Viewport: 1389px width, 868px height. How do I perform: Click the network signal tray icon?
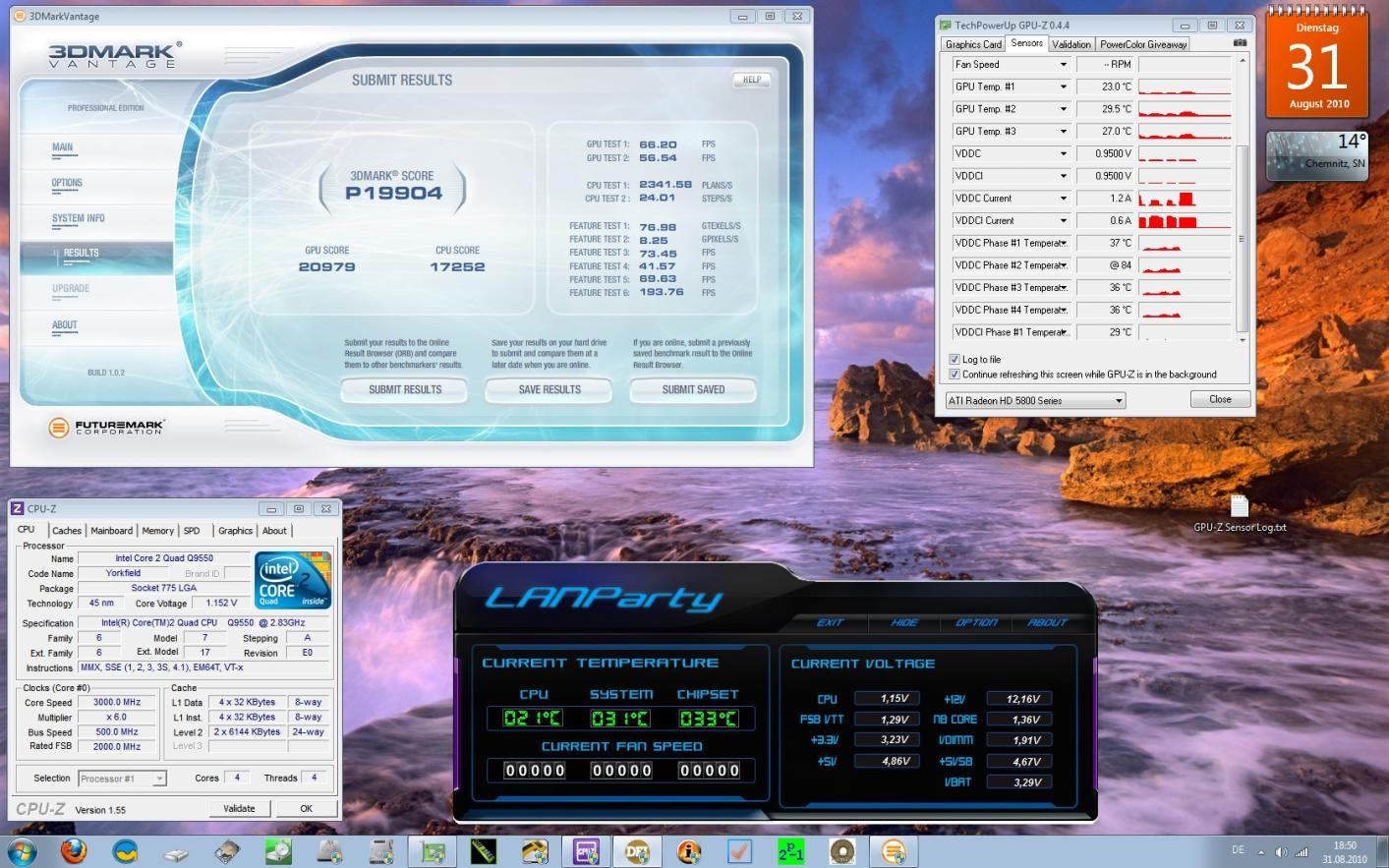coord(1302,851)
